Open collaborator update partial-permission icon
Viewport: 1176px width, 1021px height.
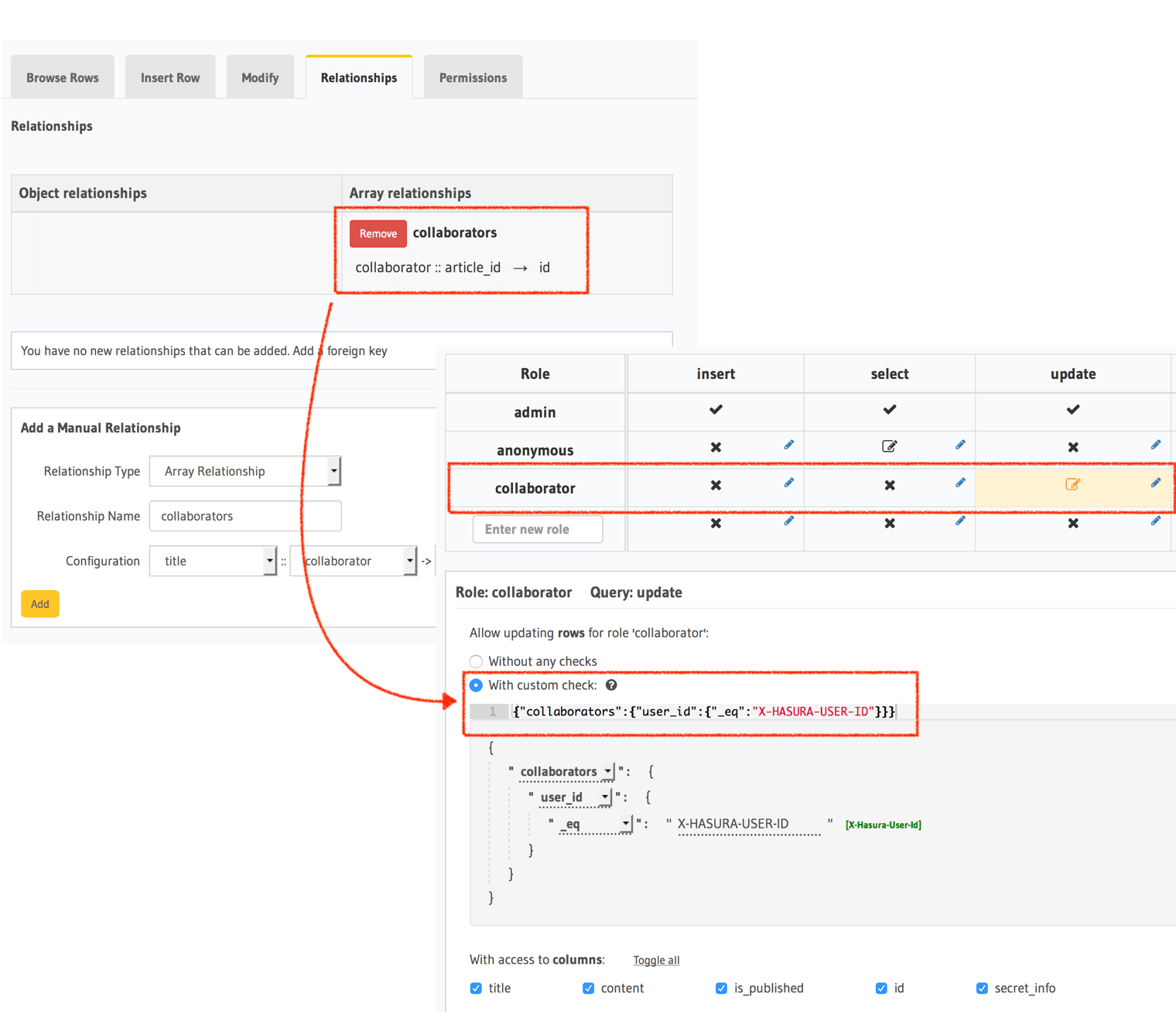(x=1072, y=484)
